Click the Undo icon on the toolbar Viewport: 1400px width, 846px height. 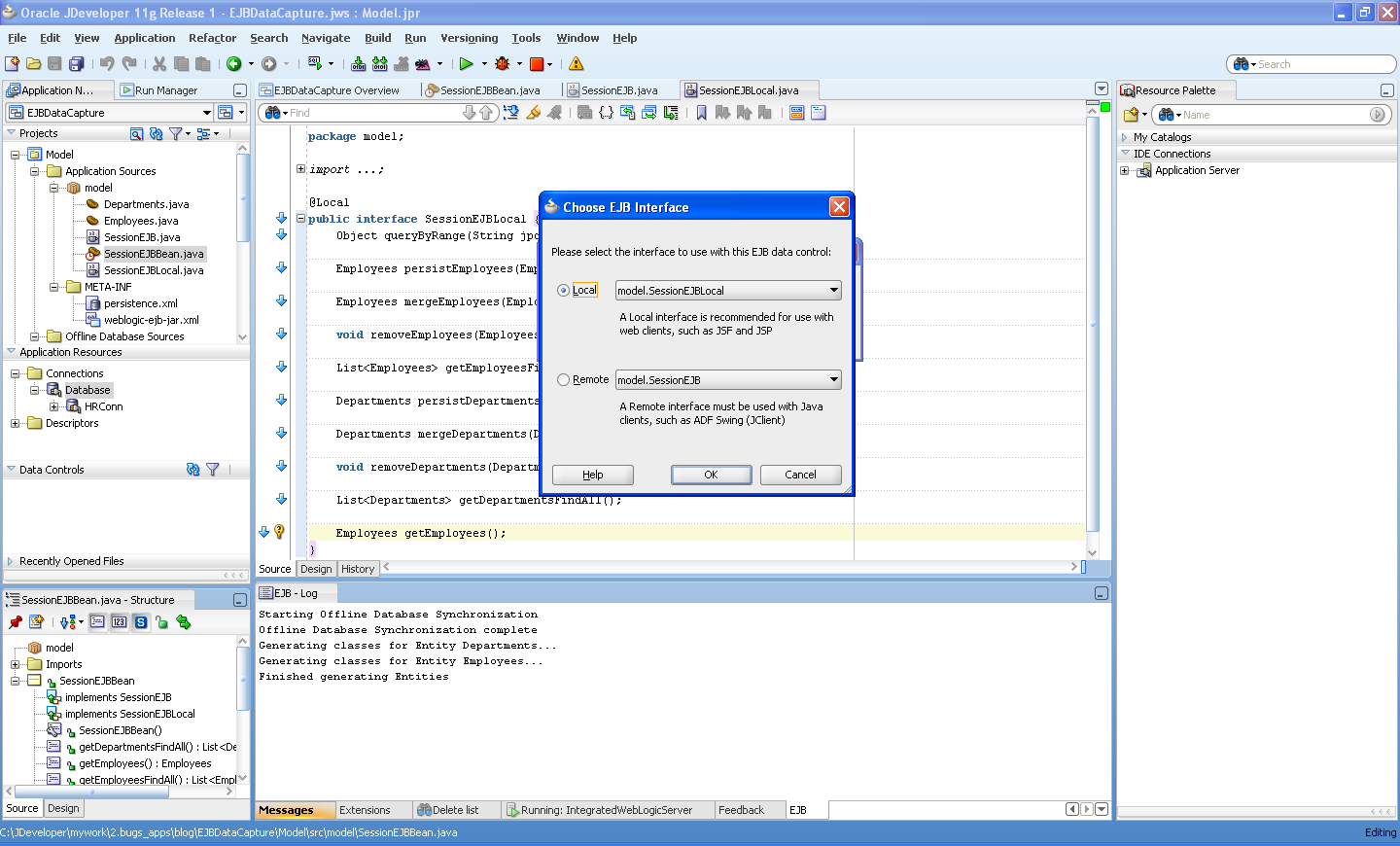coord(105,62)
